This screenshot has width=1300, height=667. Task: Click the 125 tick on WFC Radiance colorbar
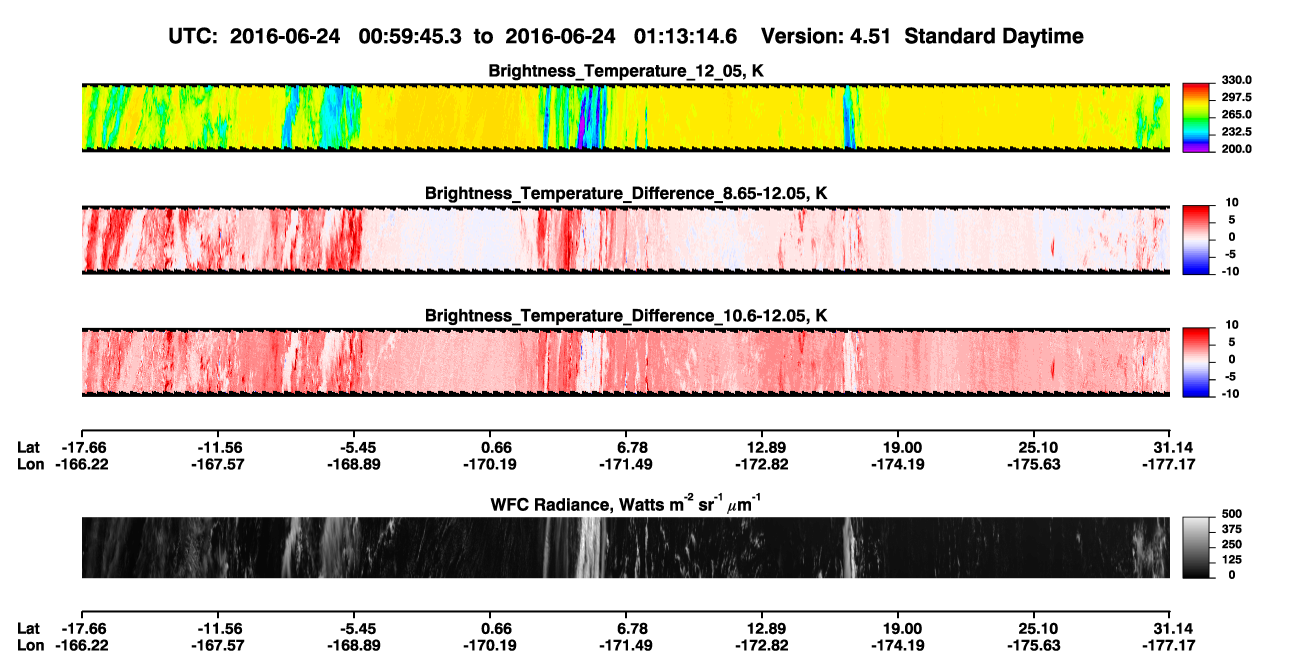click(x=1232, y=559)
